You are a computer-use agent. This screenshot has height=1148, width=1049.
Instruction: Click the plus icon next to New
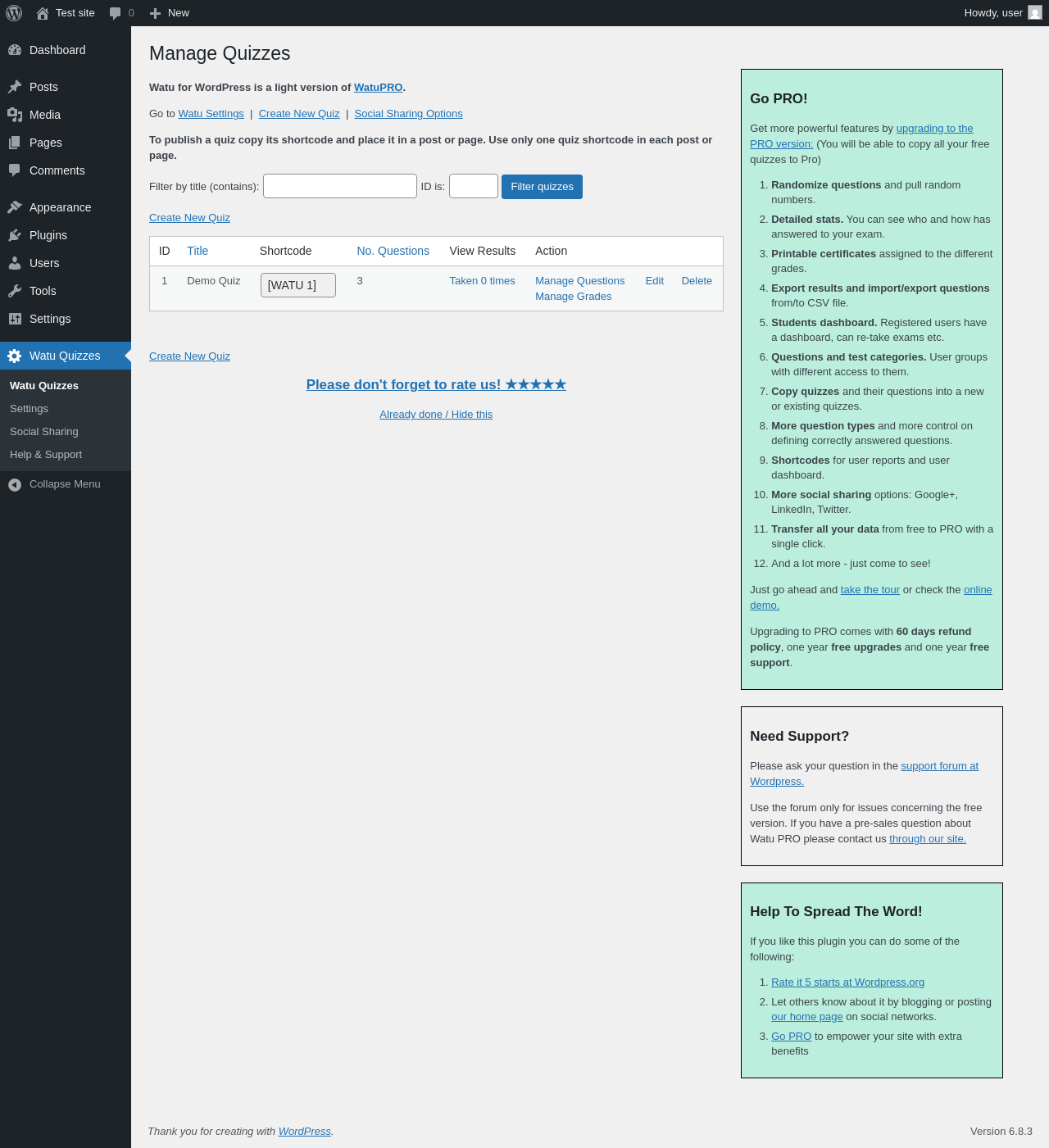point(155,13)
